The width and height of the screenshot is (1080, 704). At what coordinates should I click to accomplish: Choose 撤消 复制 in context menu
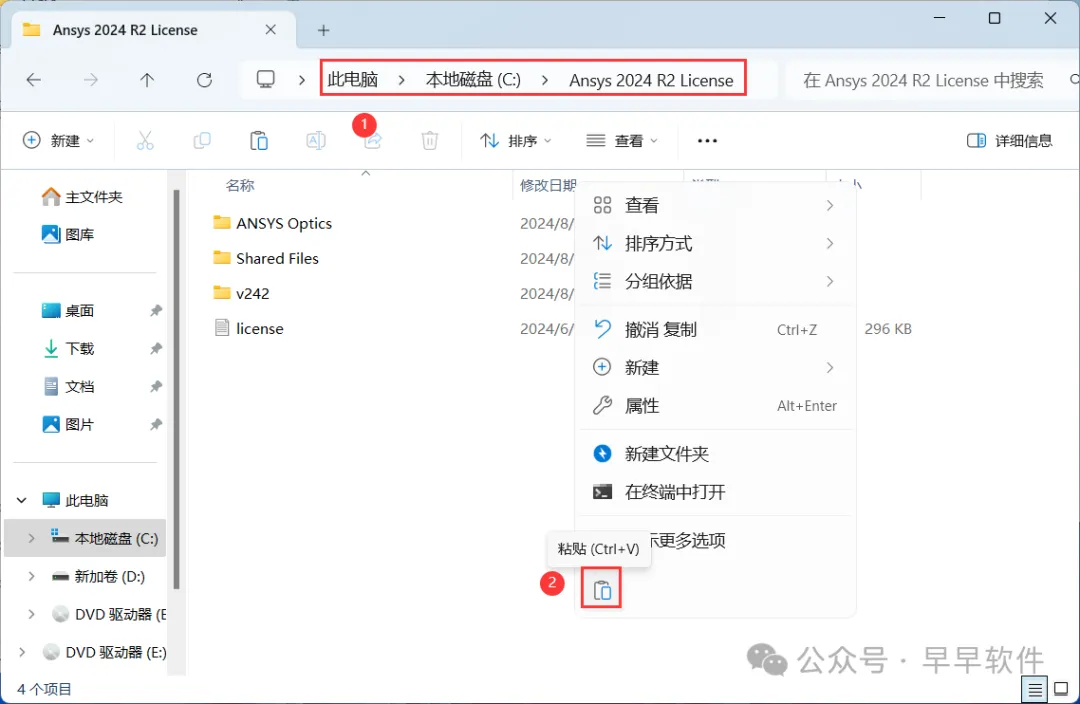pyautogui.click(x=714, y=329)
